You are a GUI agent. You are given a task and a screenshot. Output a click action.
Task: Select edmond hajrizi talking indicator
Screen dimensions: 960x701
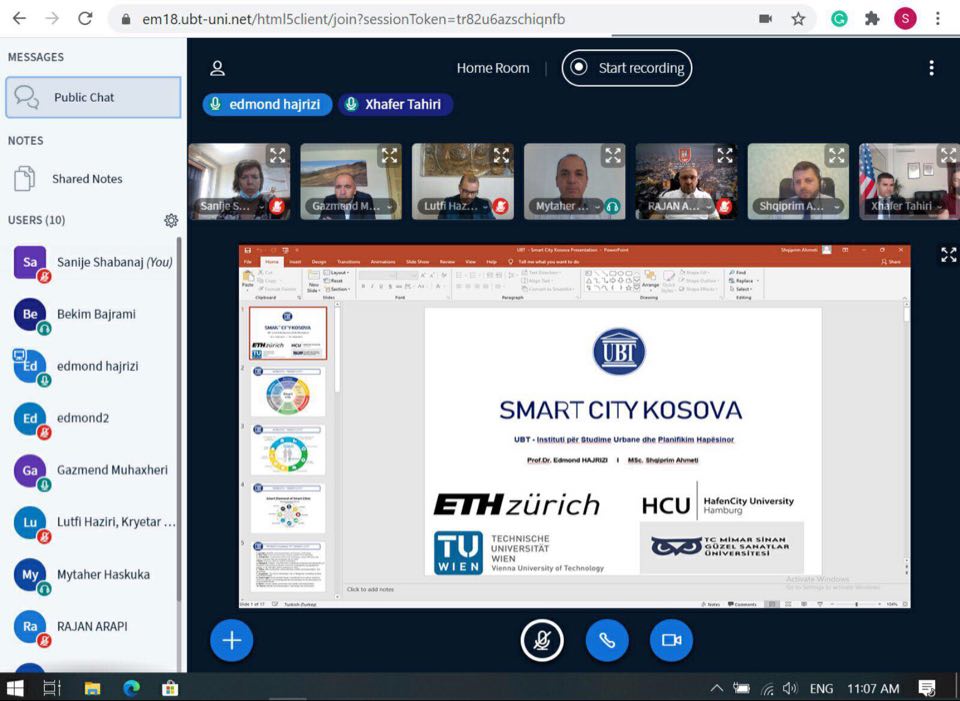pos(267,104)
